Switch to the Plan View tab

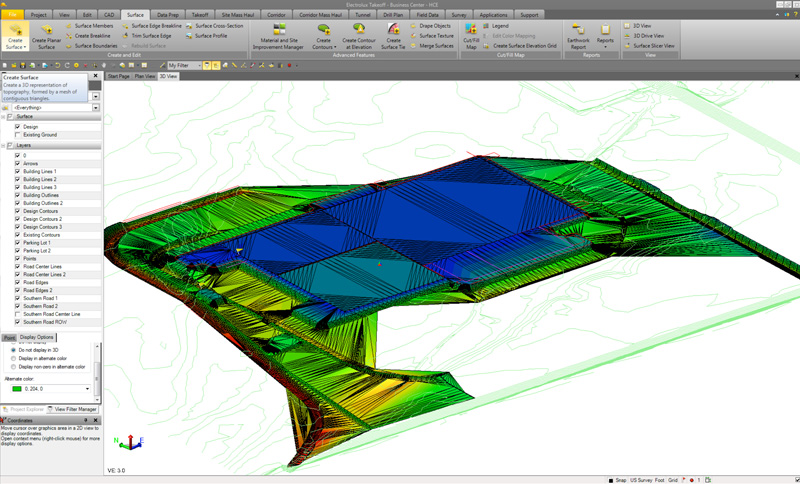pyautogui.click(x=145, y=75)
